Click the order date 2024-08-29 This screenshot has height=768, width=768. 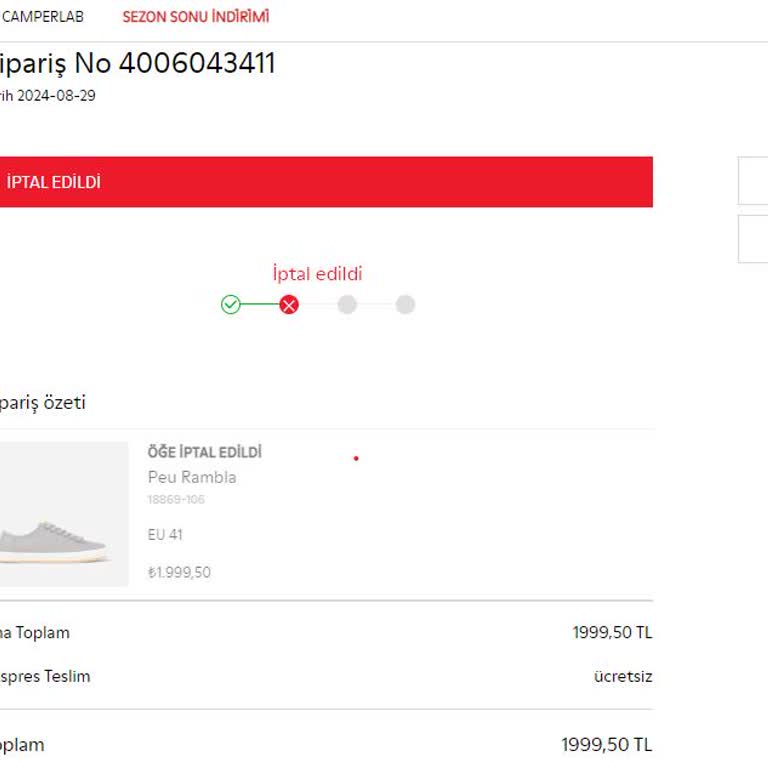pyautogui.click(x=56, y=96)
